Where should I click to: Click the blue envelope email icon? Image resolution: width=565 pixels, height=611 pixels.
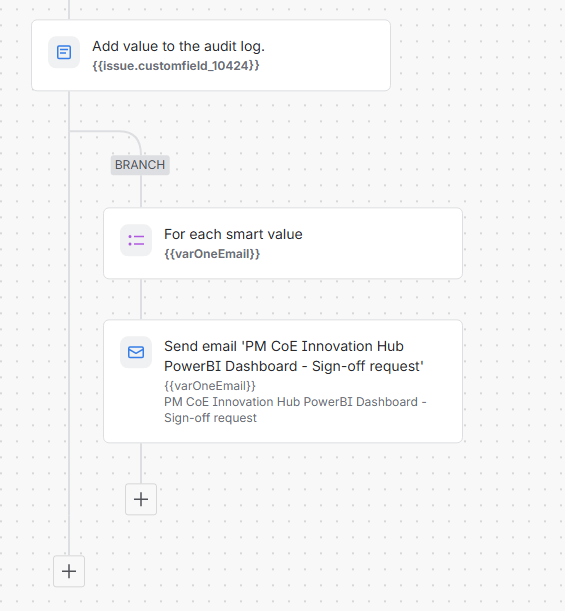pos(136,352)
